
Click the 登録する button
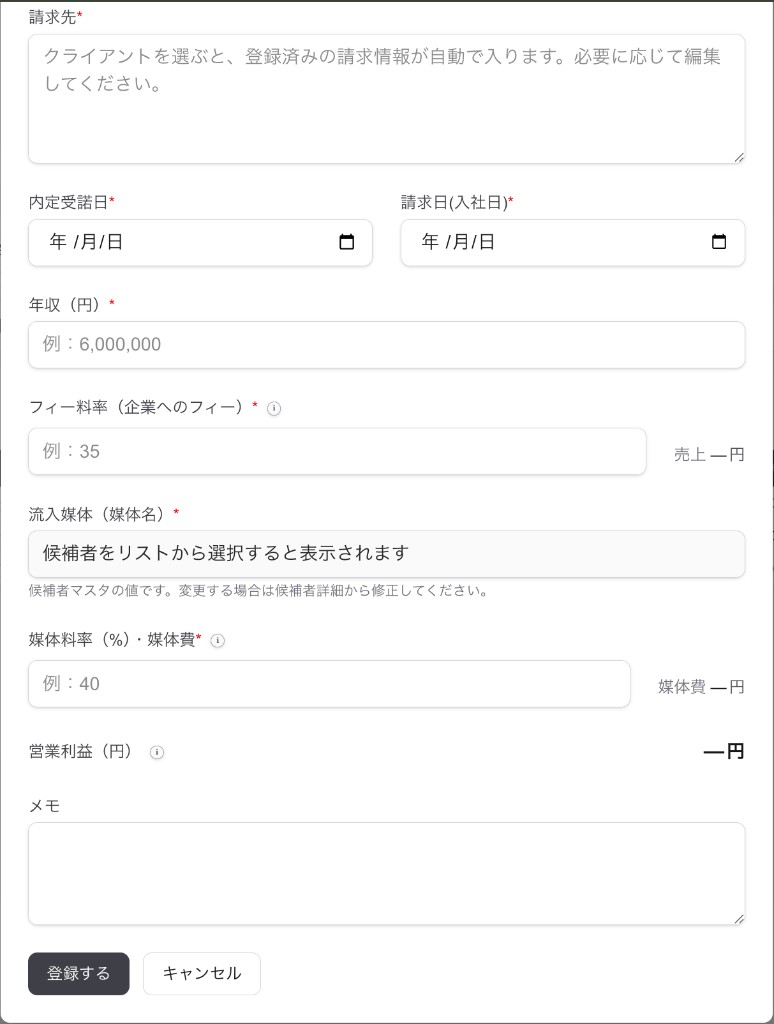point(78,974)
